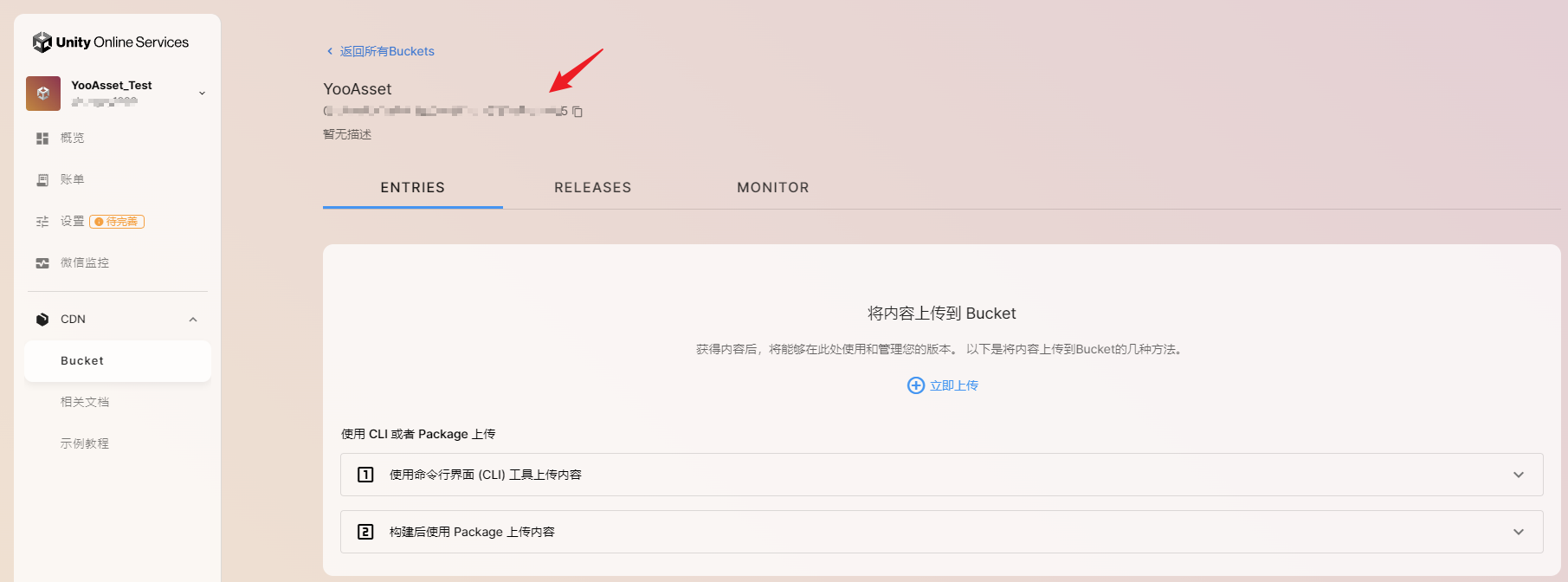
Task: Open 示例教程 in the sidebar
Action: click(x=85, y=443)
